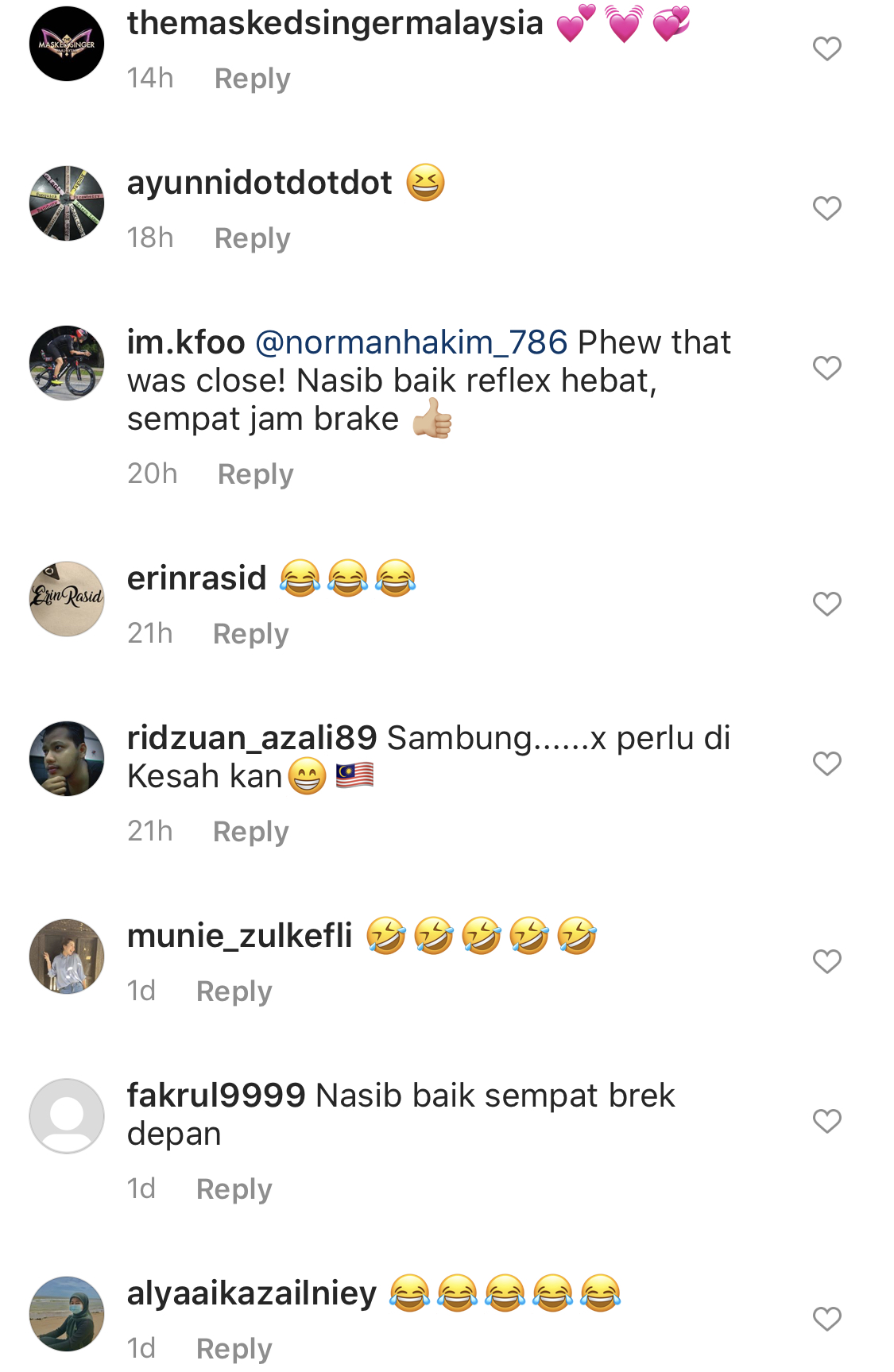The height and width of the screenshot is (1372, 894).
Task: Heart ridzuan_azali89's comment
Action: tap(826, 763)
